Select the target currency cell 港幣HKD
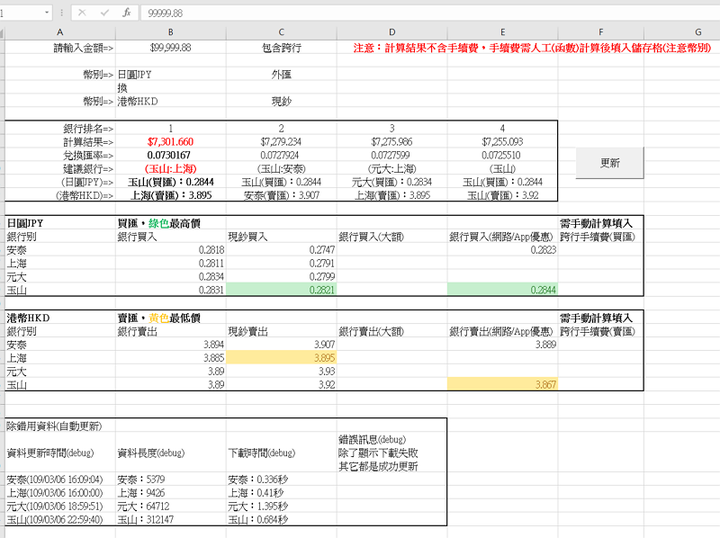This screenshot has height=538, width=720. point(170,101)
